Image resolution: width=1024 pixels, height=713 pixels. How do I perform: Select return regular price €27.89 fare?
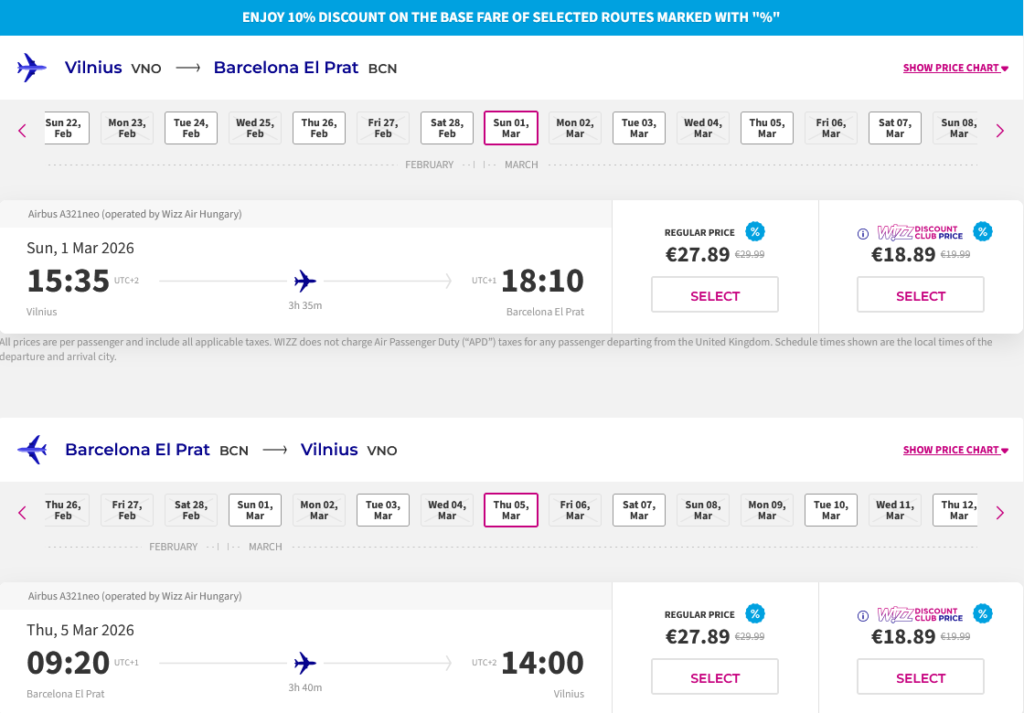pos(715,678)
